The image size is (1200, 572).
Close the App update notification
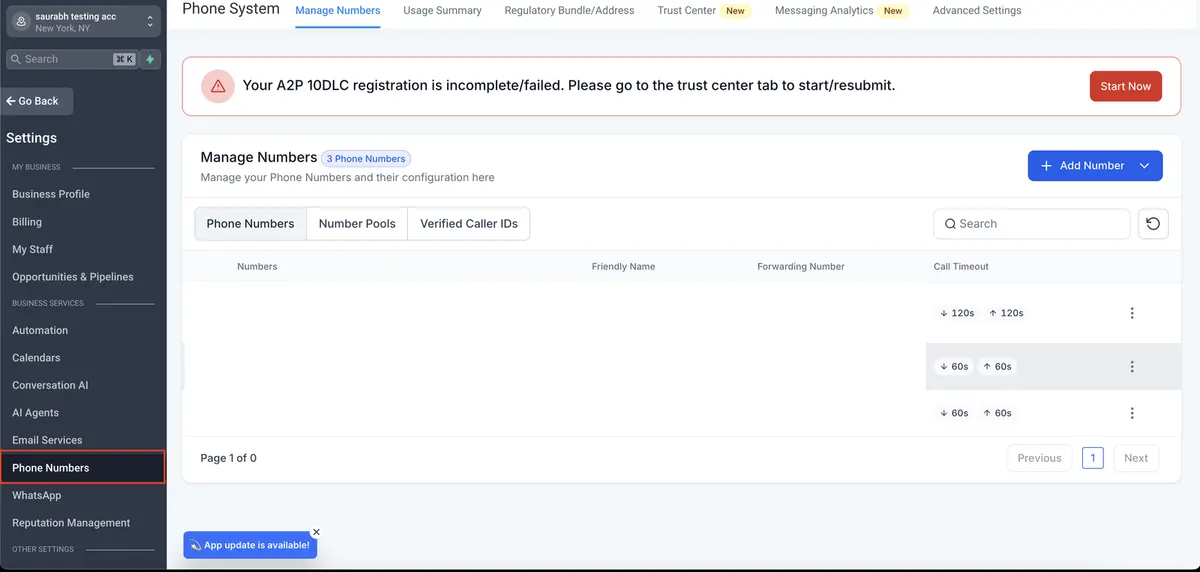(316, 533)
